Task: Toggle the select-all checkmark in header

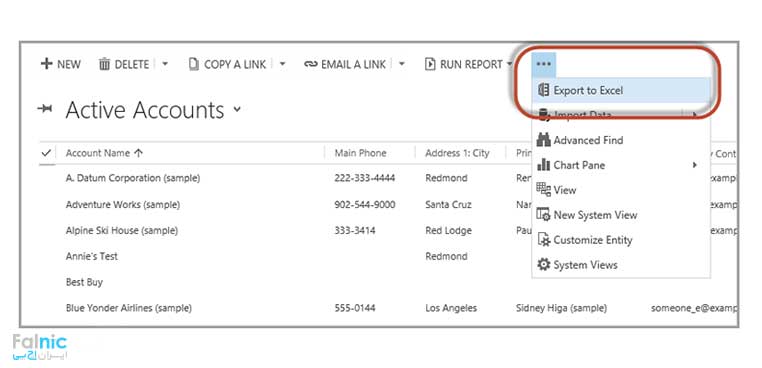Action: pyautogui.click(x=47, y=153)
